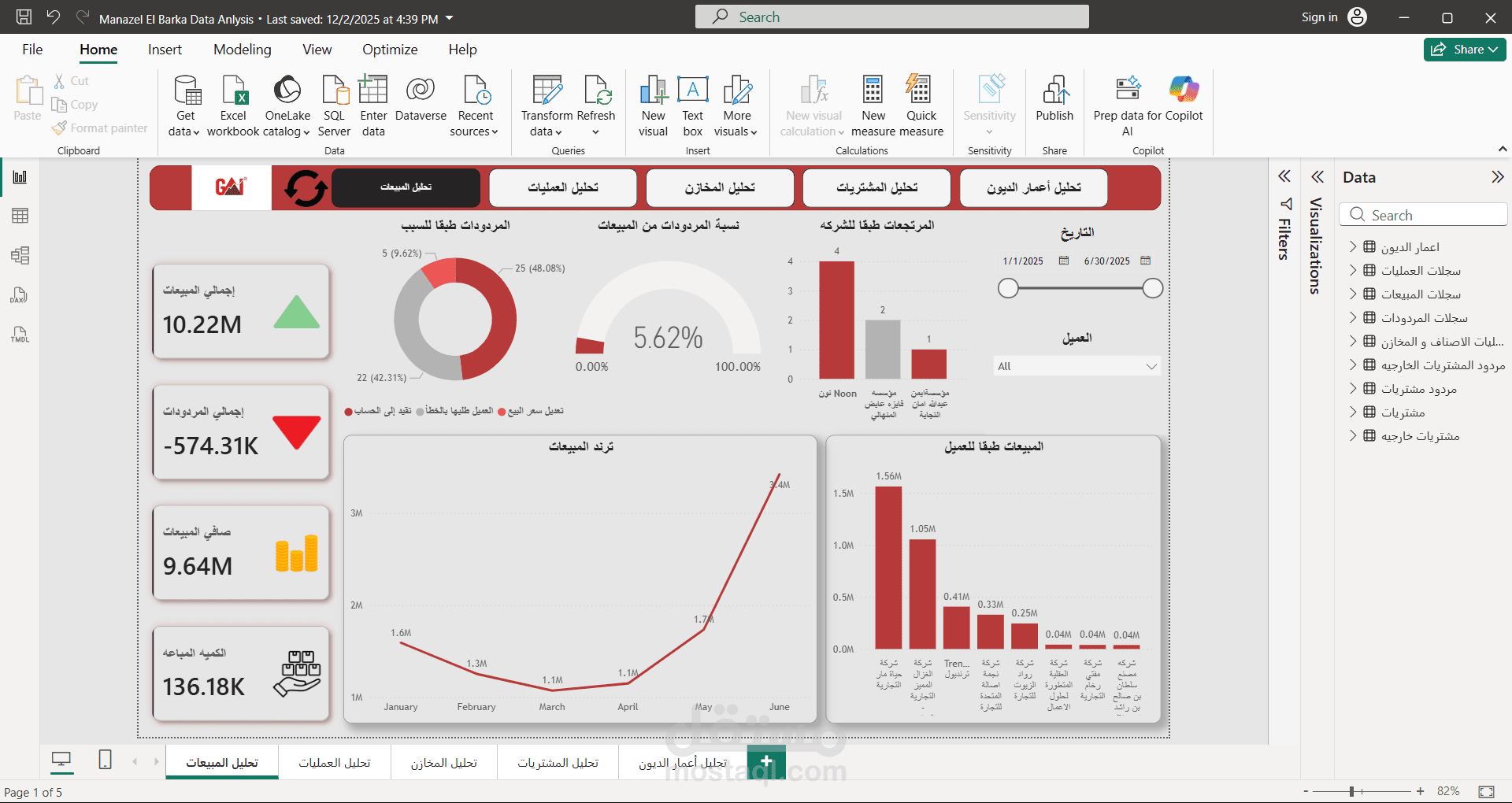Switch to Model view in left sidebar
The height and width of the screenshot is (803, 1512).
(x=20, y=255)
